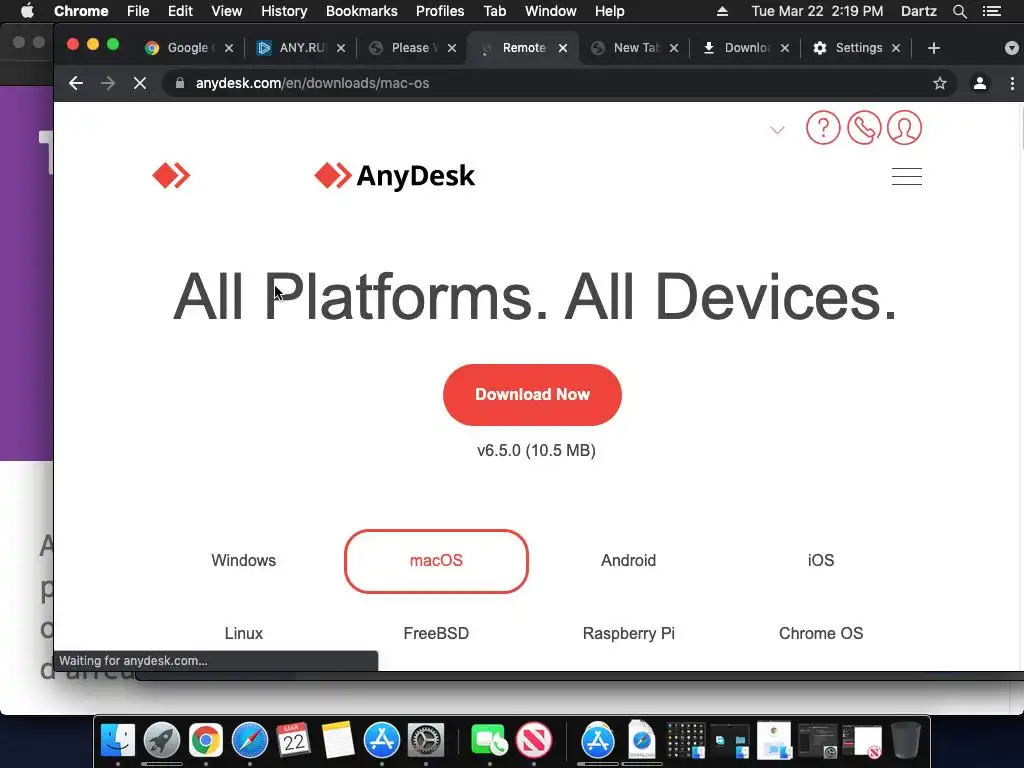
Task: Click the Spotlight search icon
Action: point(959,11)
